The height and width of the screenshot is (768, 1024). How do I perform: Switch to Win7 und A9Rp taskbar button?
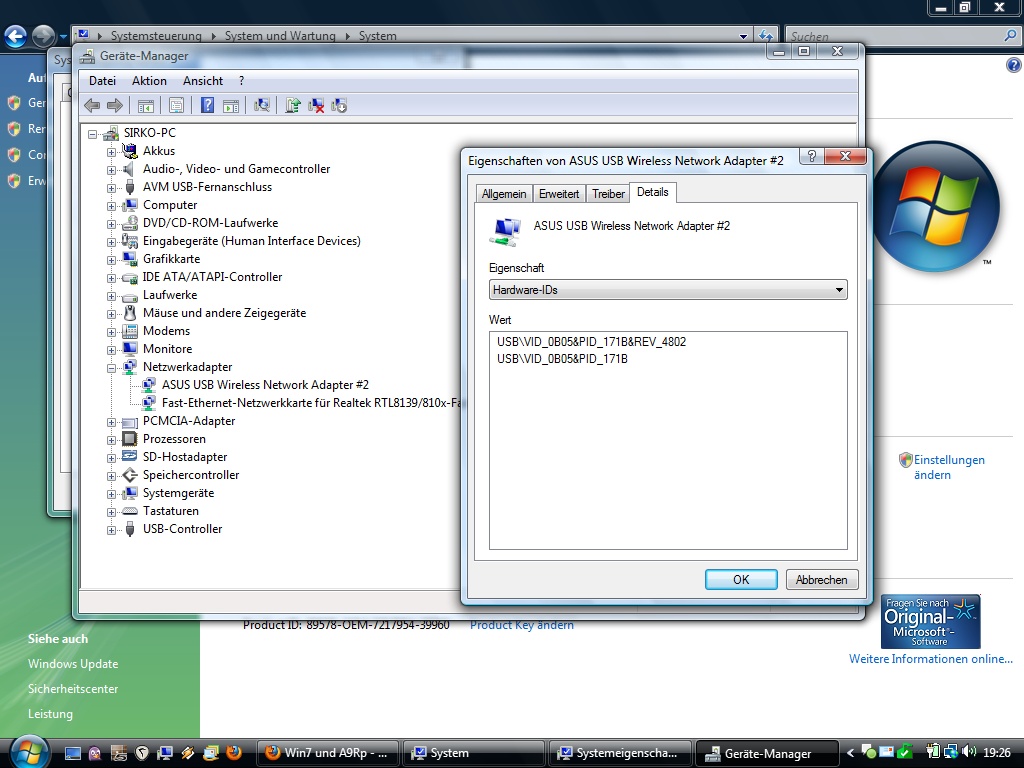click(328, 753)
